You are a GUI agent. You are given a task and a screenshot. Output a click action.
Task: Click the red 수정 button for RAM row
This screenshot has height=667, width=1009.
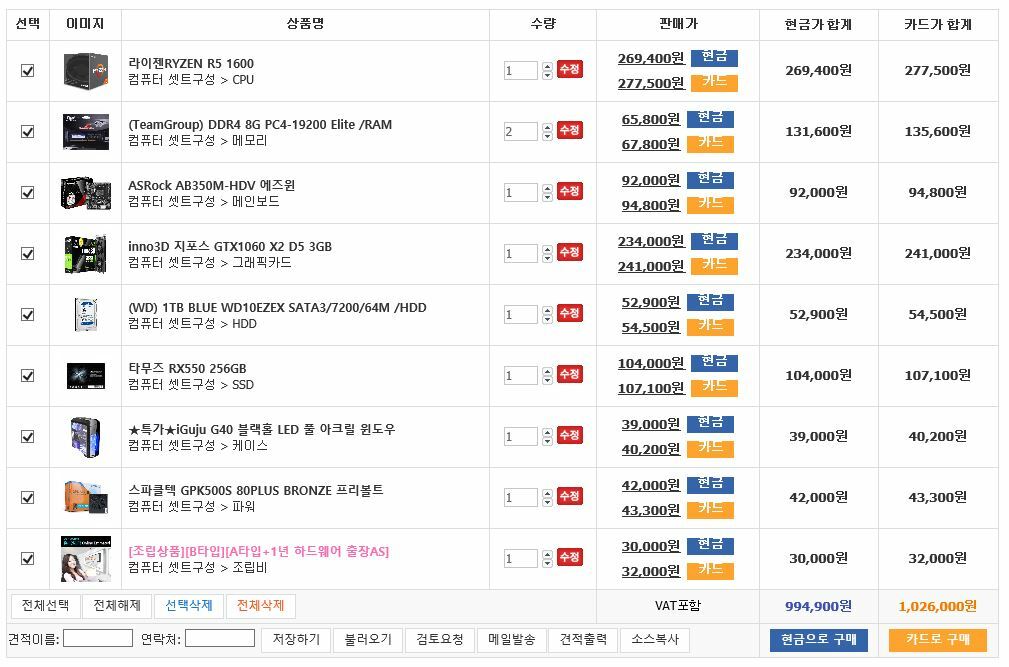569,130
